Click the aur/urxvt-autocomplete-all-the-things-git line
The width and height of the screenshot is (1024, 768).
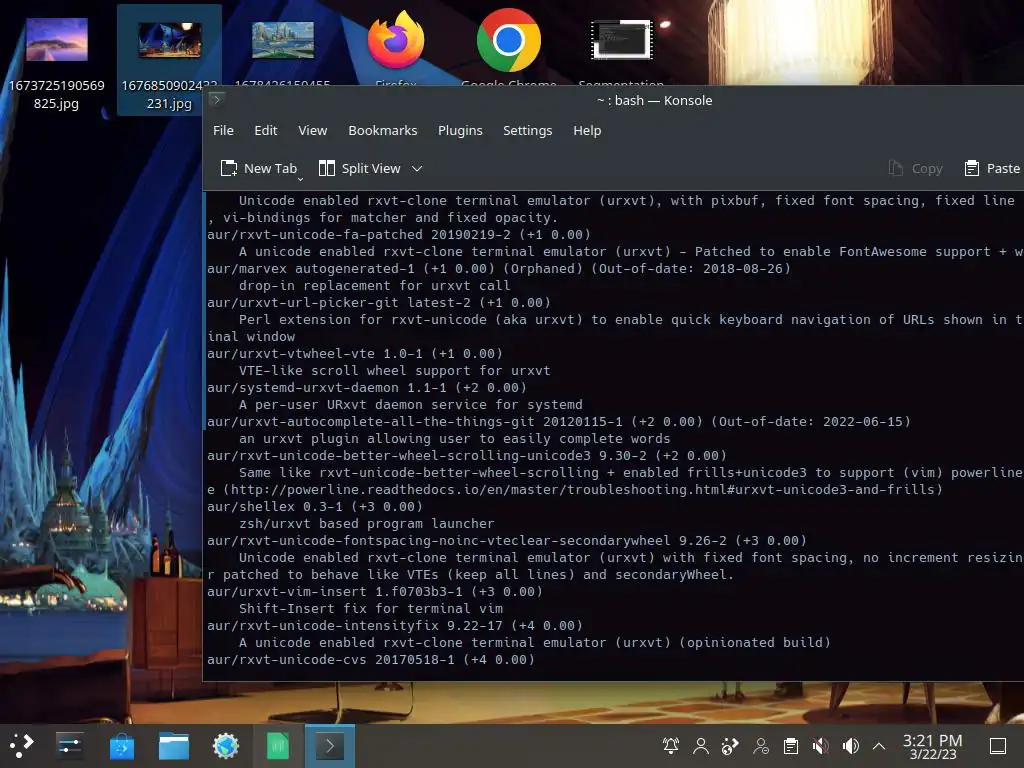point(558,421)
